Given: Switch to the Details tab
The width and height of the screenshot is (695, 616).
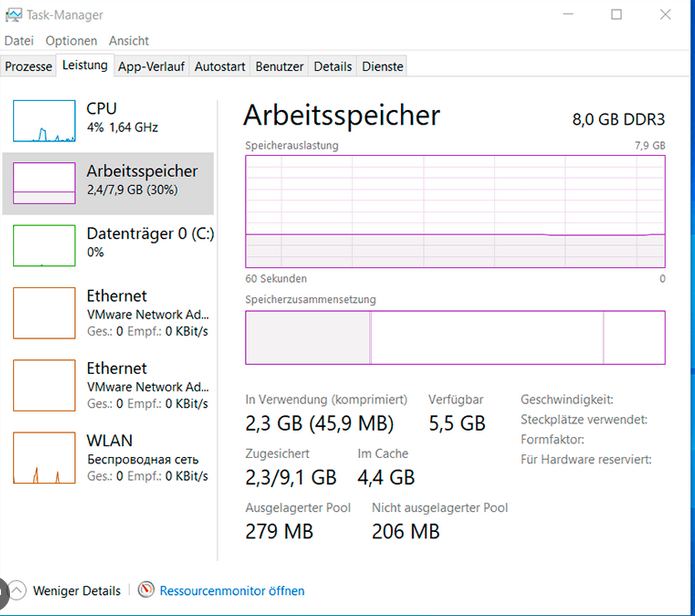Looking at the screenshot, I should tap(333, 66).
